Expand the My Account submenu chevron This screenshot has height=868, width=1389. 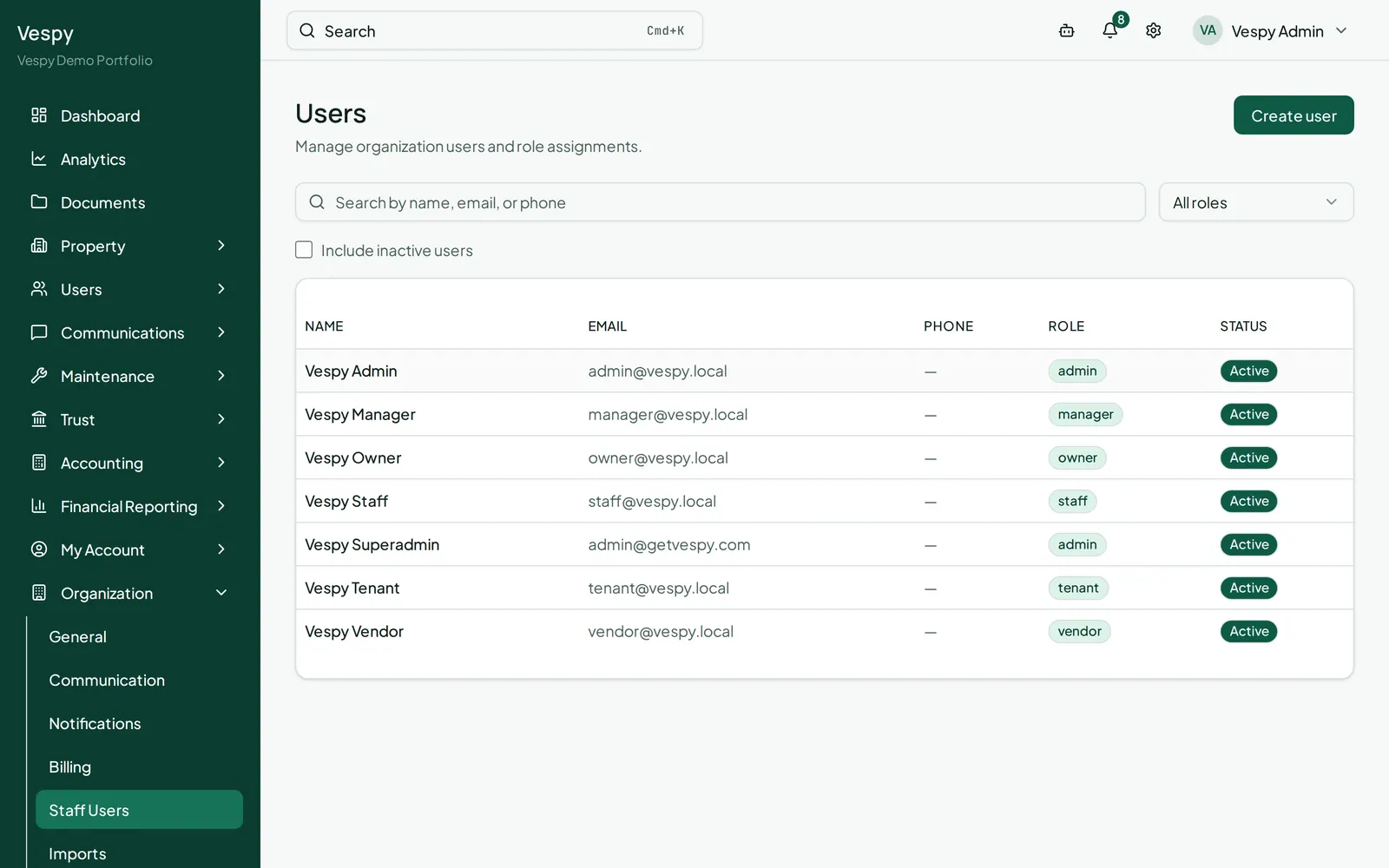(221, 549)
